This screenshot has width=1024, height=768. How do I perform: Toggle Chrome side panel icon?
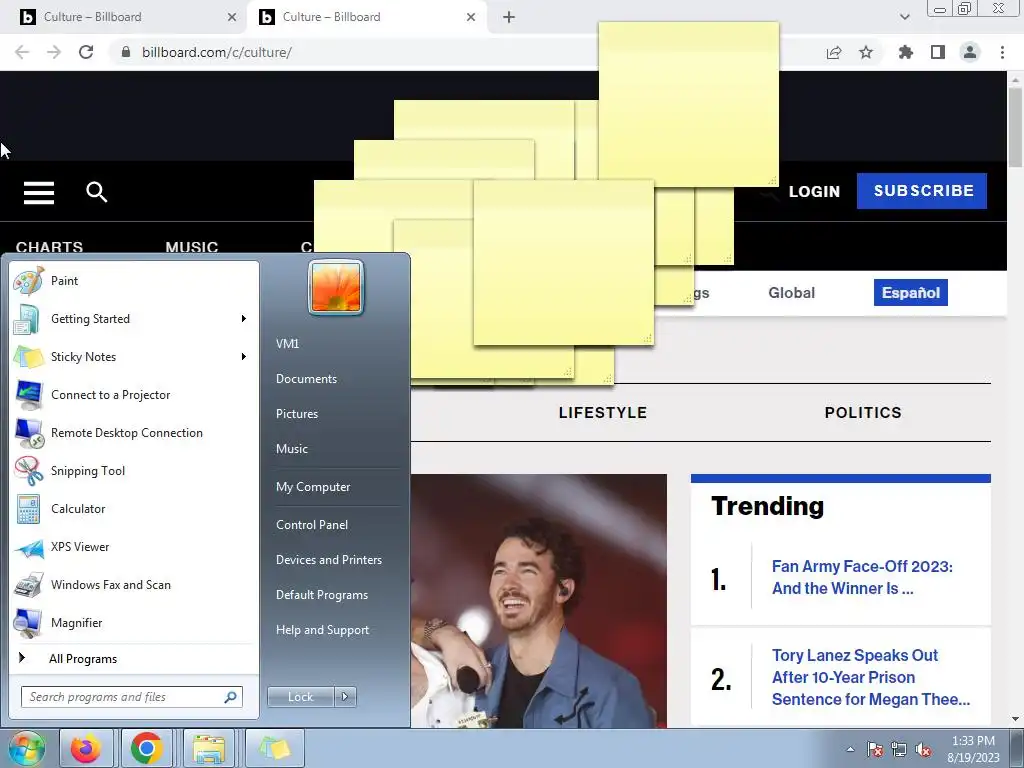938,52
